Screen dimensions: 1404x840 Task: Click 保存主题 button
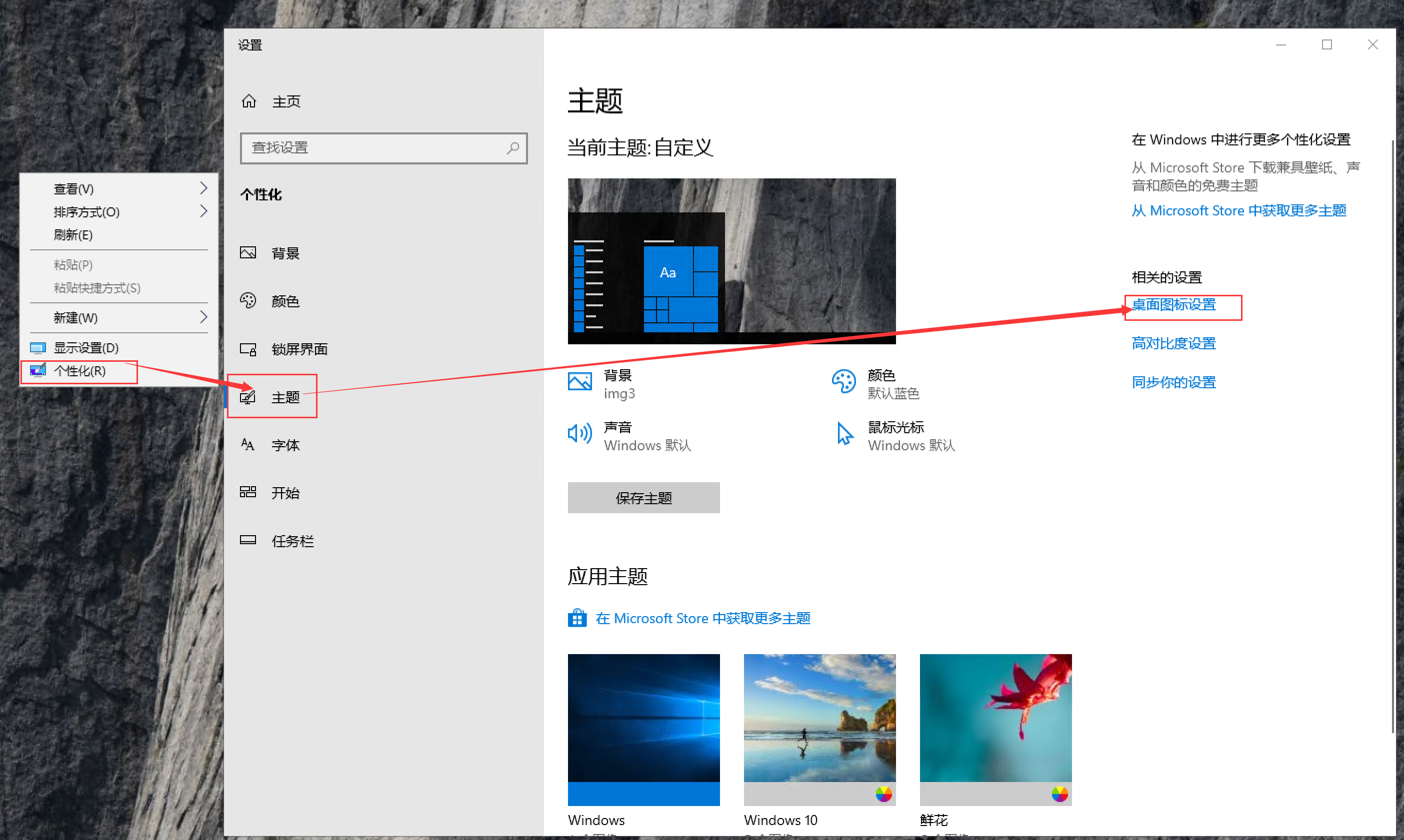coord(643,498)
